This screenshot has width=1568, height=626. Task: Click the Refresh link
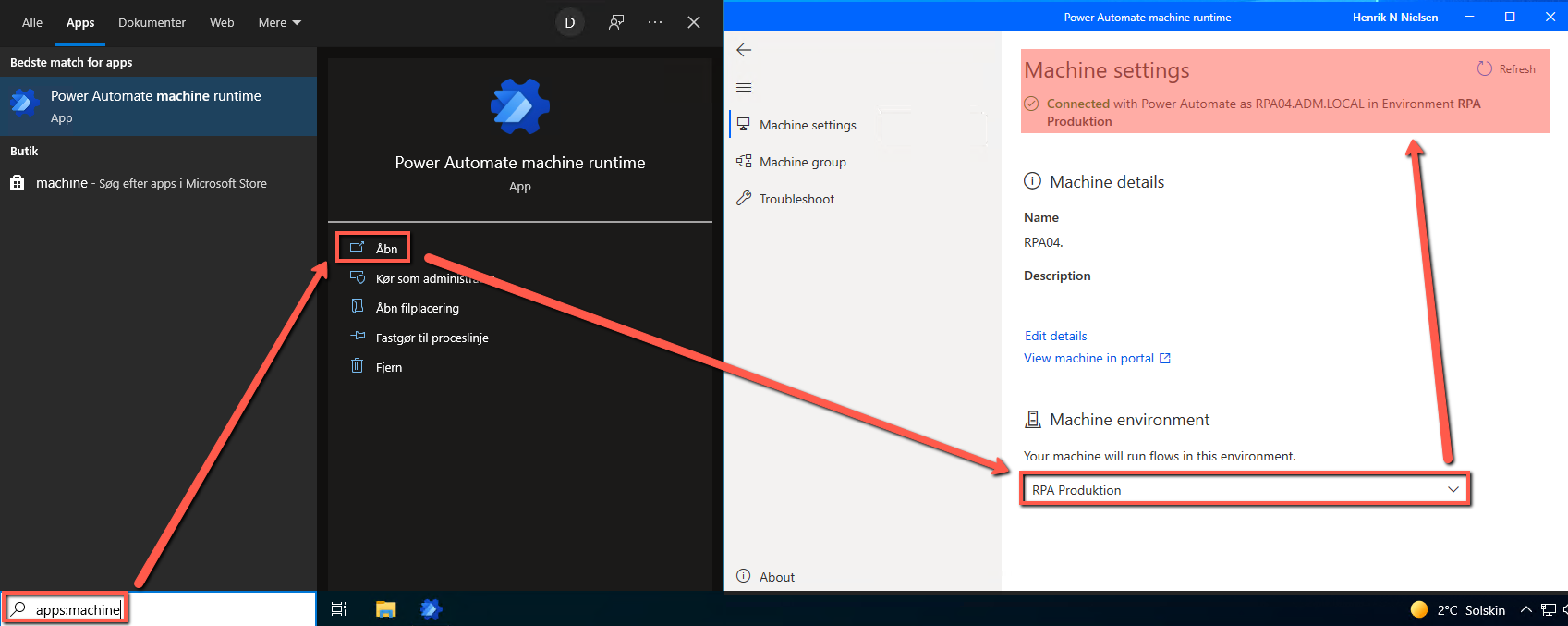pyautogui.click(x=1517, y=69)
